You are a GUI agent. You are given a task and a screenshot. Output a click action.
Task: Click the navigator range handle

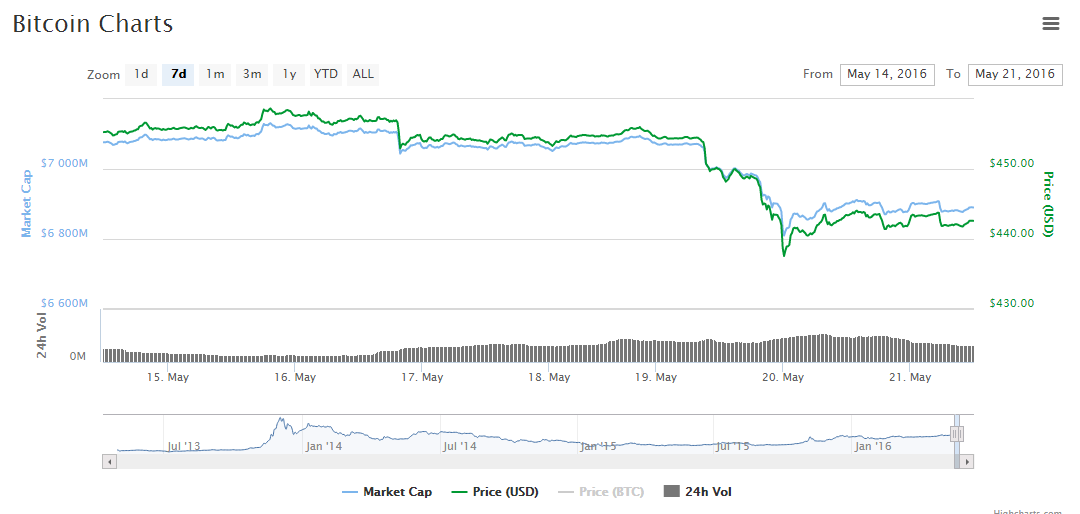[x=957, y=433]
